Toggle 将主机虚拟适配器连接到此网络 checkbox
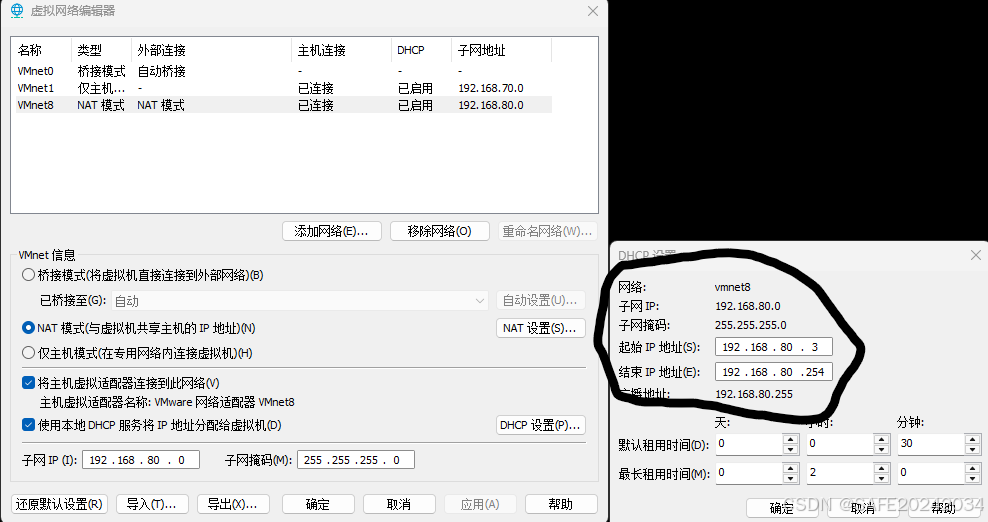 pyautogui.click(x=28, y=383)
